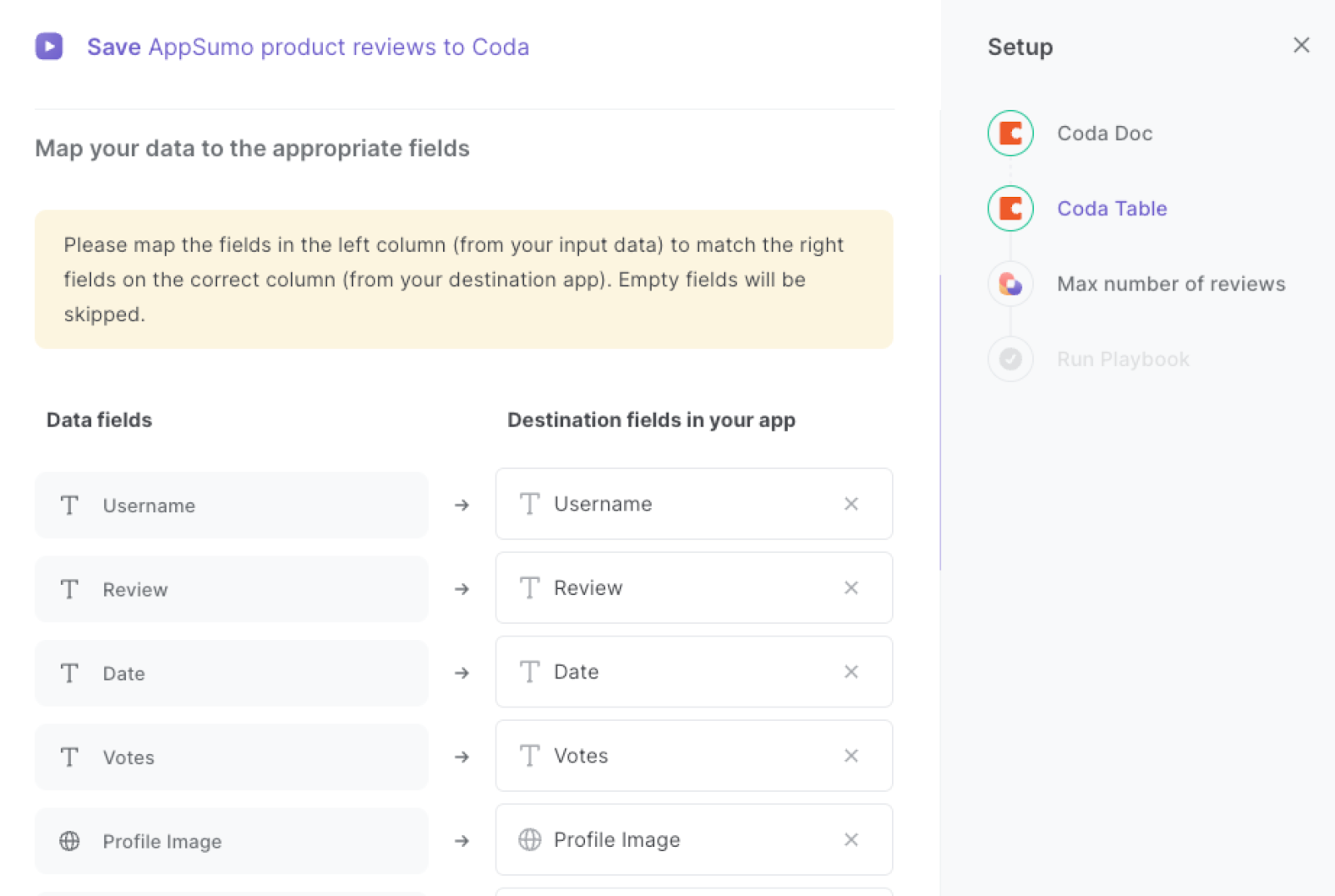Click the globe icon in Profile Image destination
The height and width of the screenshot is (896, 1335).
(529, 839)
